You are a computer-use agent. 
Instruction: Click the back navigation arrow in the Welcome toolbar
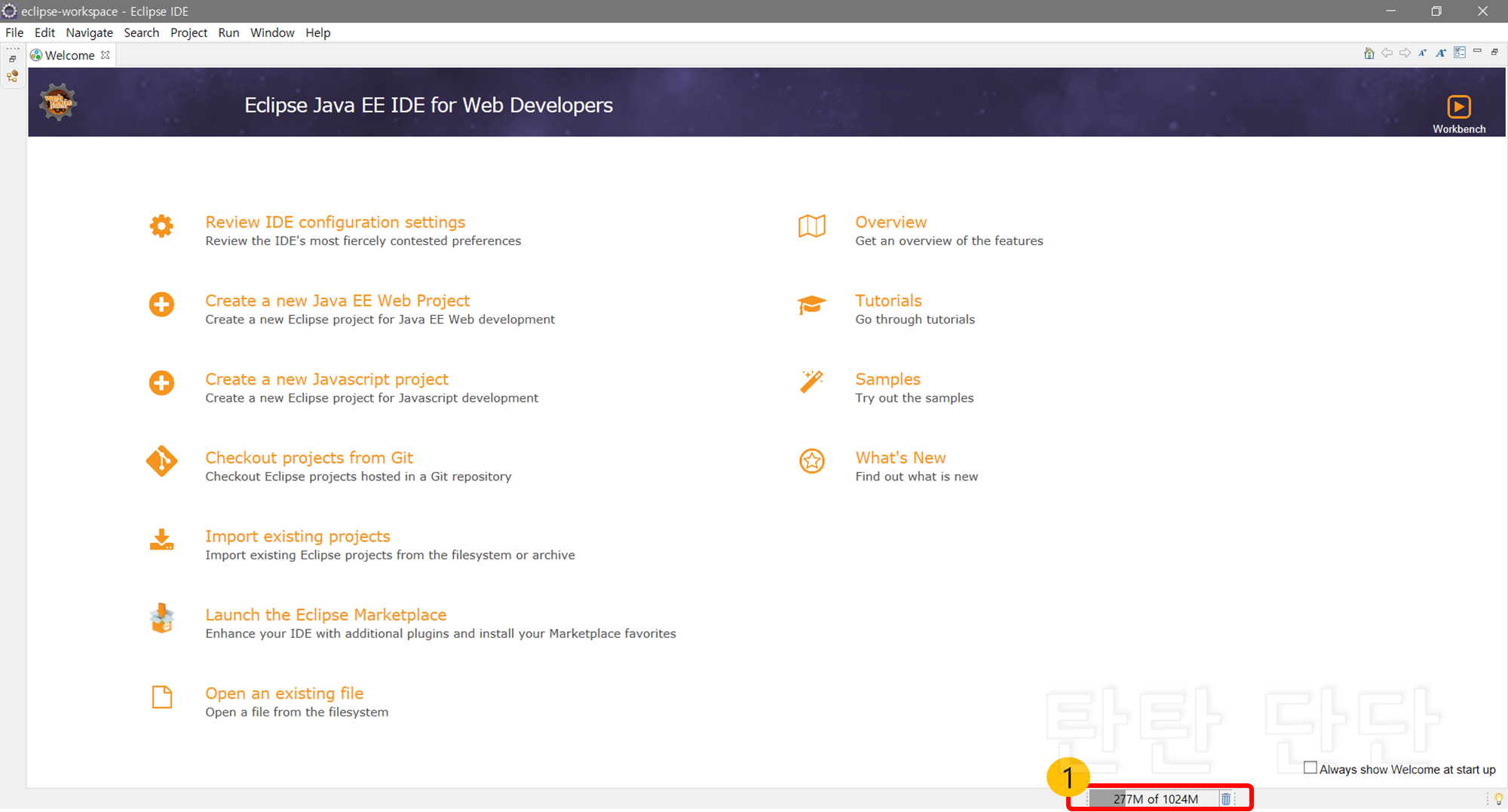(1387, 53)
